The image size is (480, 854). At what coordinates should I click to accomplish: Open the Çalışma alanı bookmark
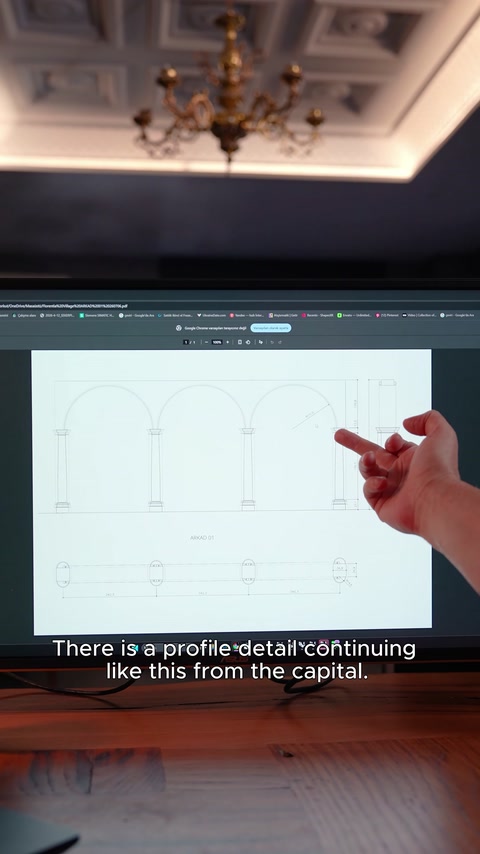pyautogui.click(x=24, y=315)
